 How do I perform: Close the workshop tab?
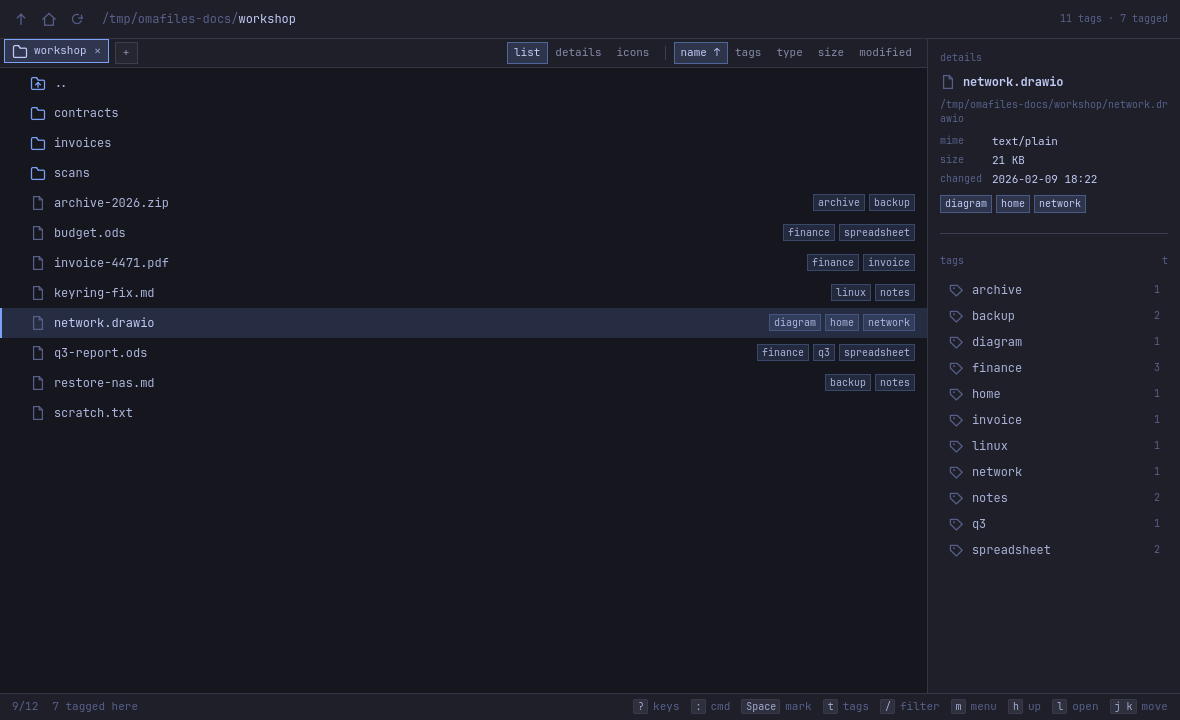point(97,51)
